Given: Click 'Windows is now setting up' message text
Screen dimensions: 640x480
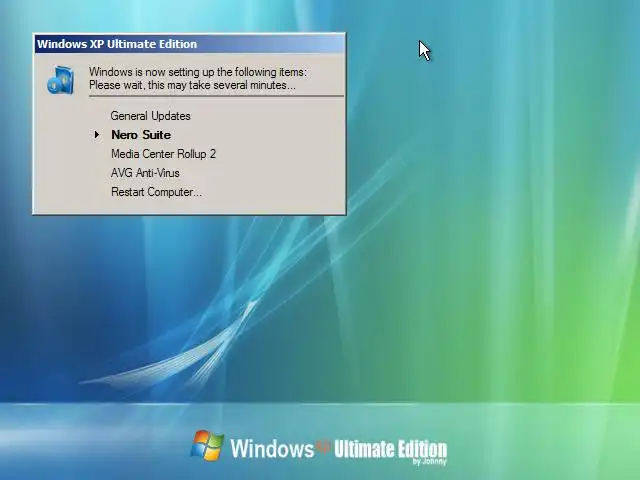Looking at the screenshot, I should tap(198, 72).
